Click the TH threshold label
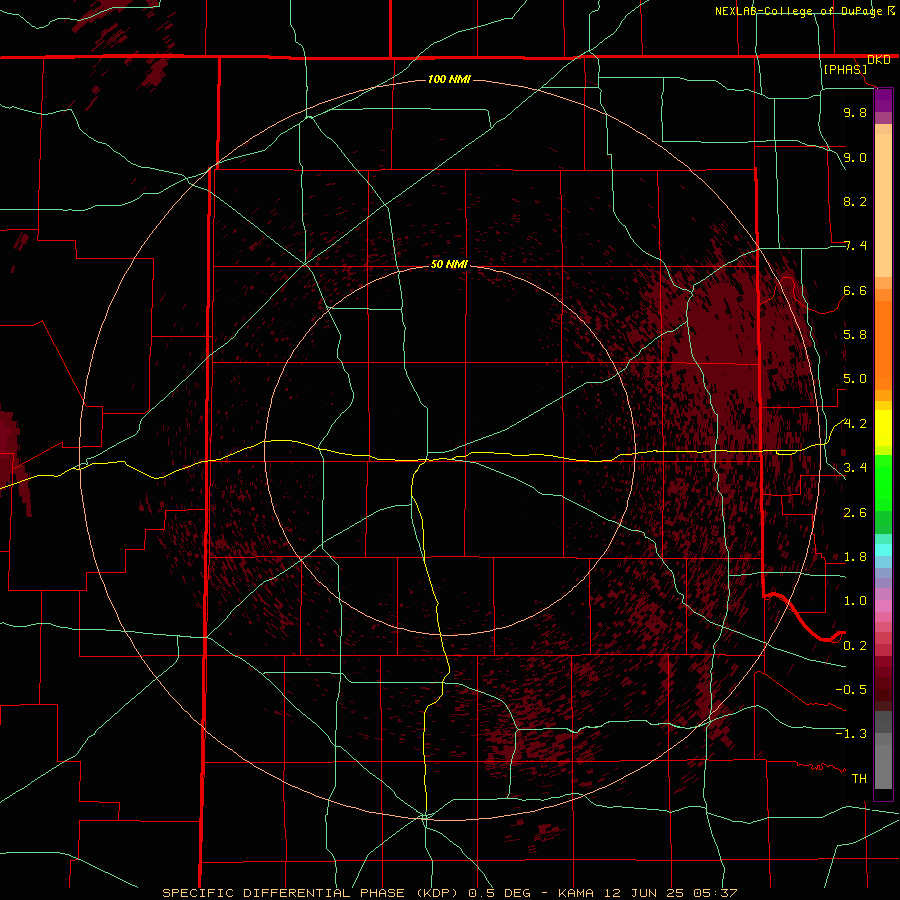 click(859, 778)
